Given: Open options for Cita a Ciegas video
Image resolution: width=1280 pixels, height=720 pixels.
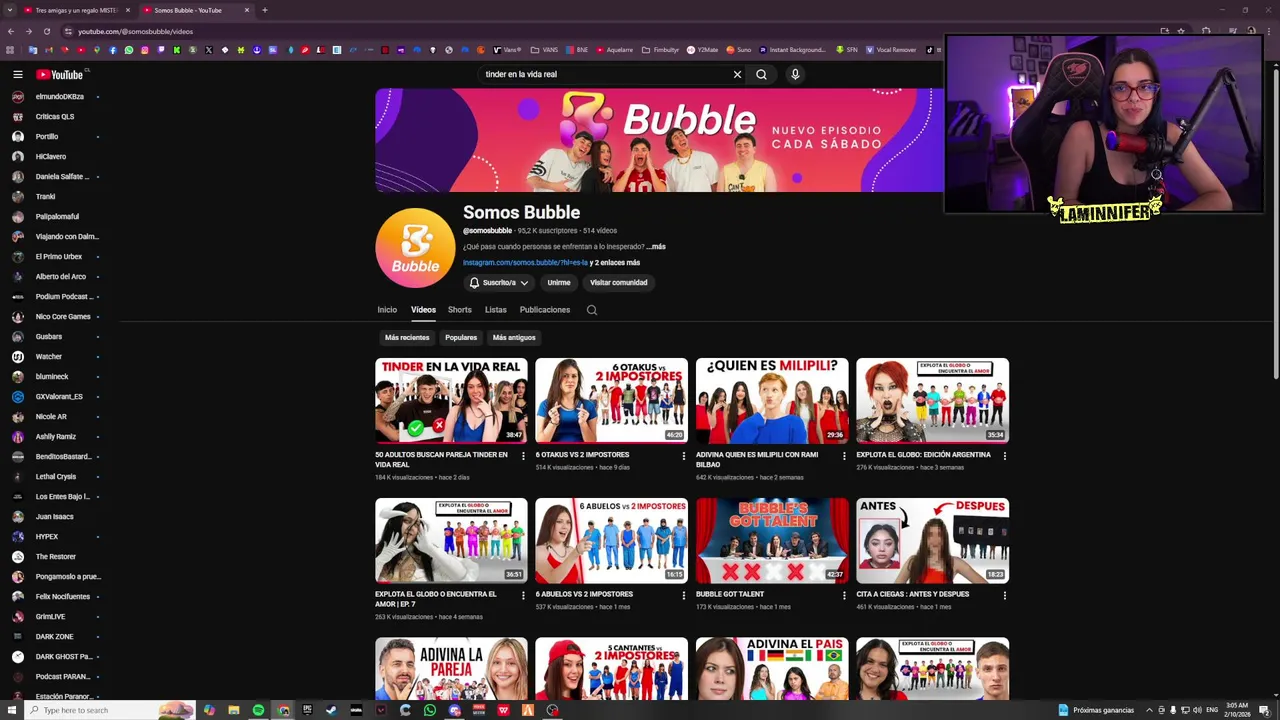Looking at the screenshot, I should pos(1005,595).
